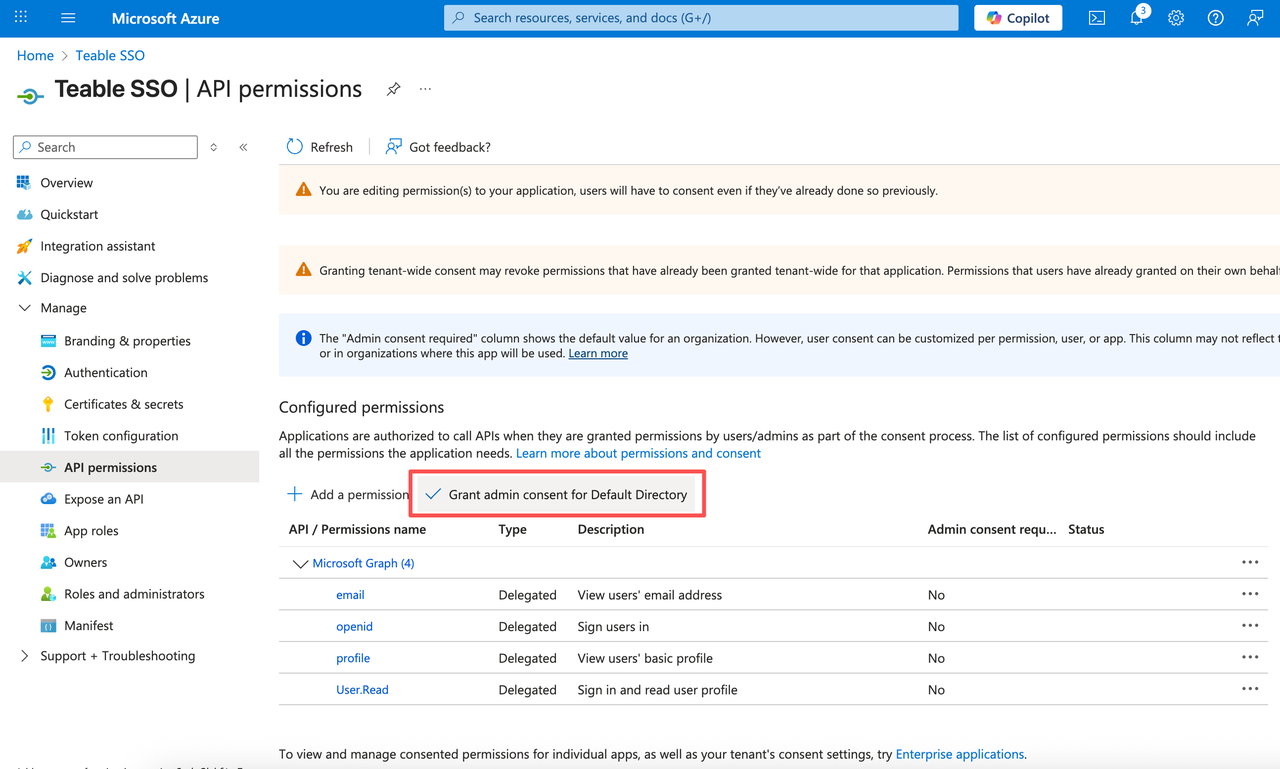Image resolution: width=1280 pixels, height=769 pixels.
Task: Collapse the sidebar with double chevron
Action: tap(243, 147)
